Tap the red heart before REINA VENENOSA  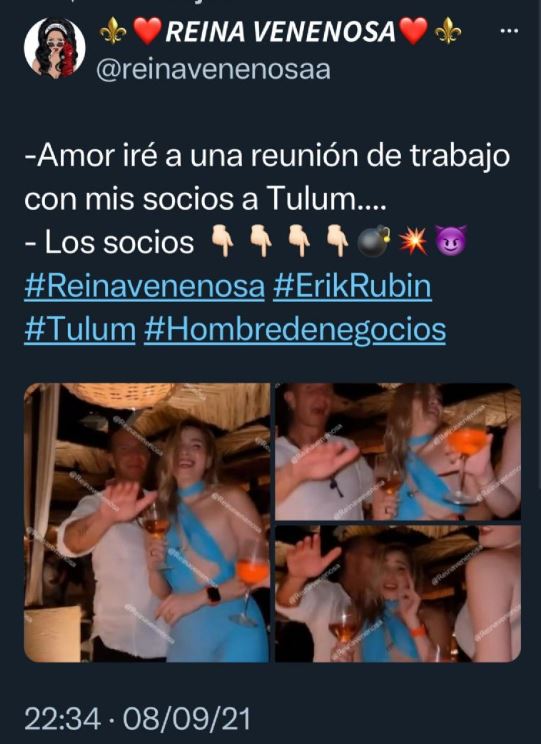coord(148,31)
